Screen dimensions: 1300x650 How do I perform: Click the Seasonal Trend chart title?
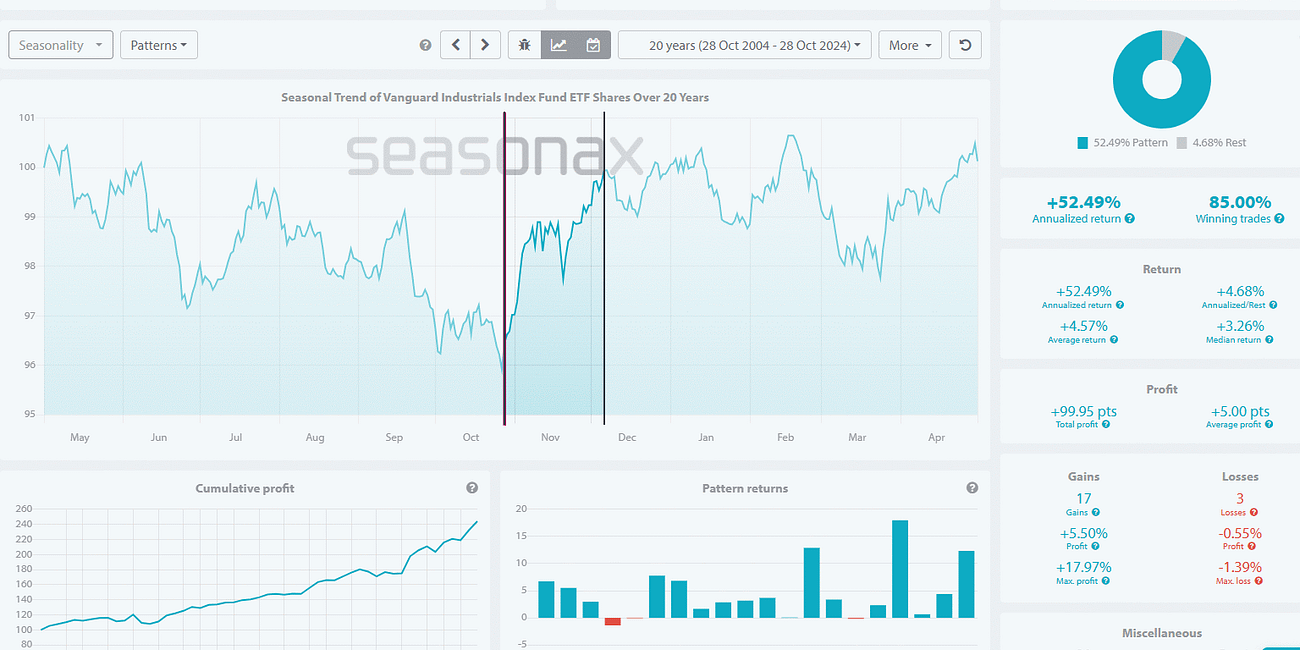pos(495,97)
